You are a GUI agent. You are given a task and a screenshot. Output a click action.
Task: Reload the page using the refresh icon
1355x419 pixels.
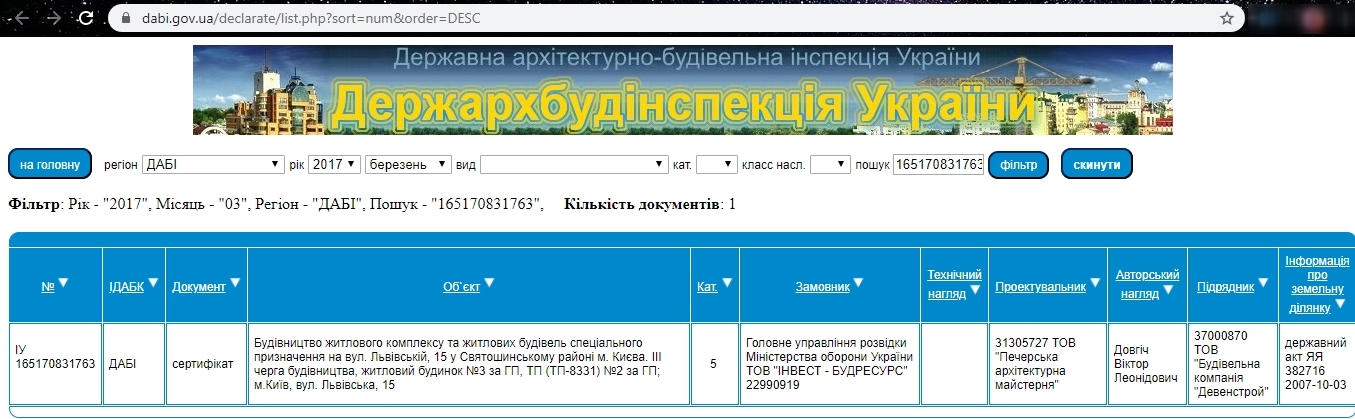(86, 18)
